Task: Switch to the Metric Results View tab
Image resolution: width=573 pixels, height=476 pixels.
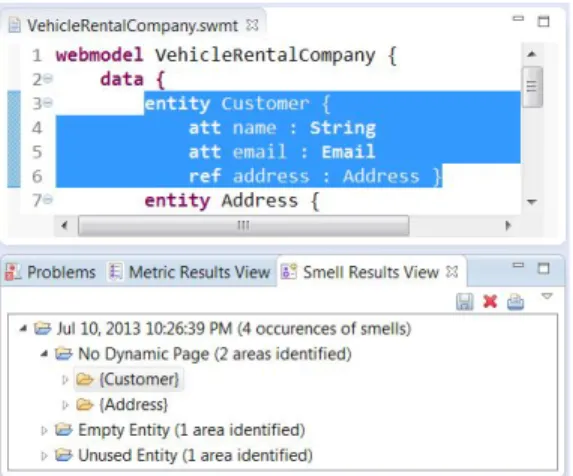Action: [x=189, y=272]
